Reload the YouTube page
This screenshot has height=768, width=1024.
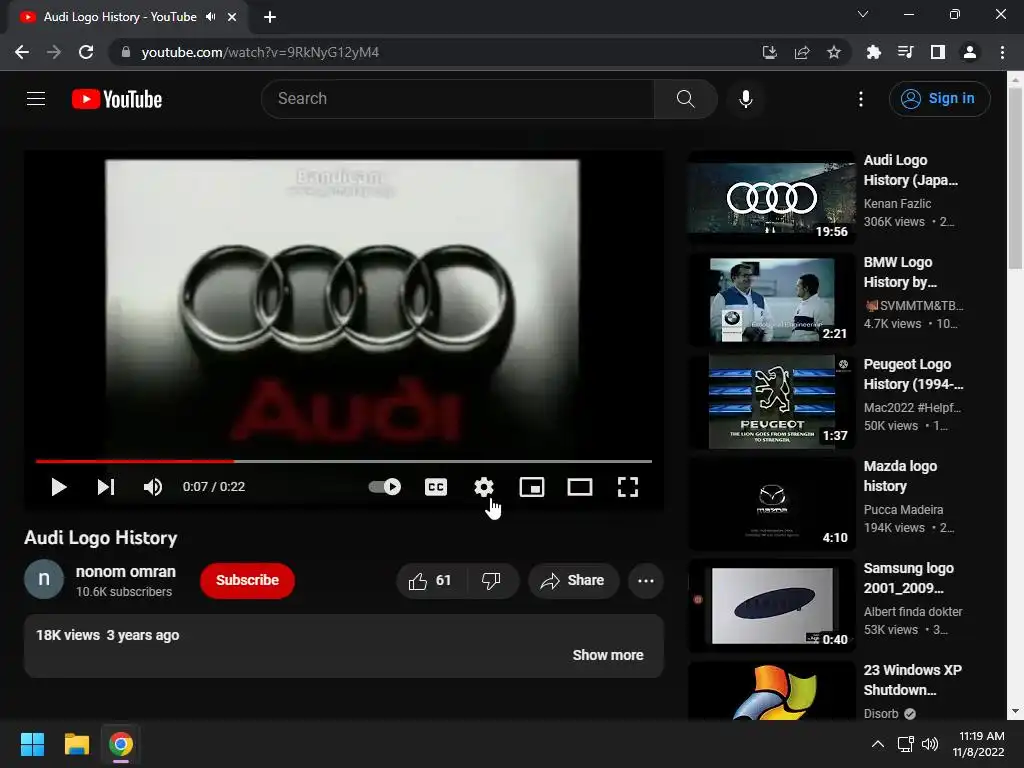click(86, 52)
